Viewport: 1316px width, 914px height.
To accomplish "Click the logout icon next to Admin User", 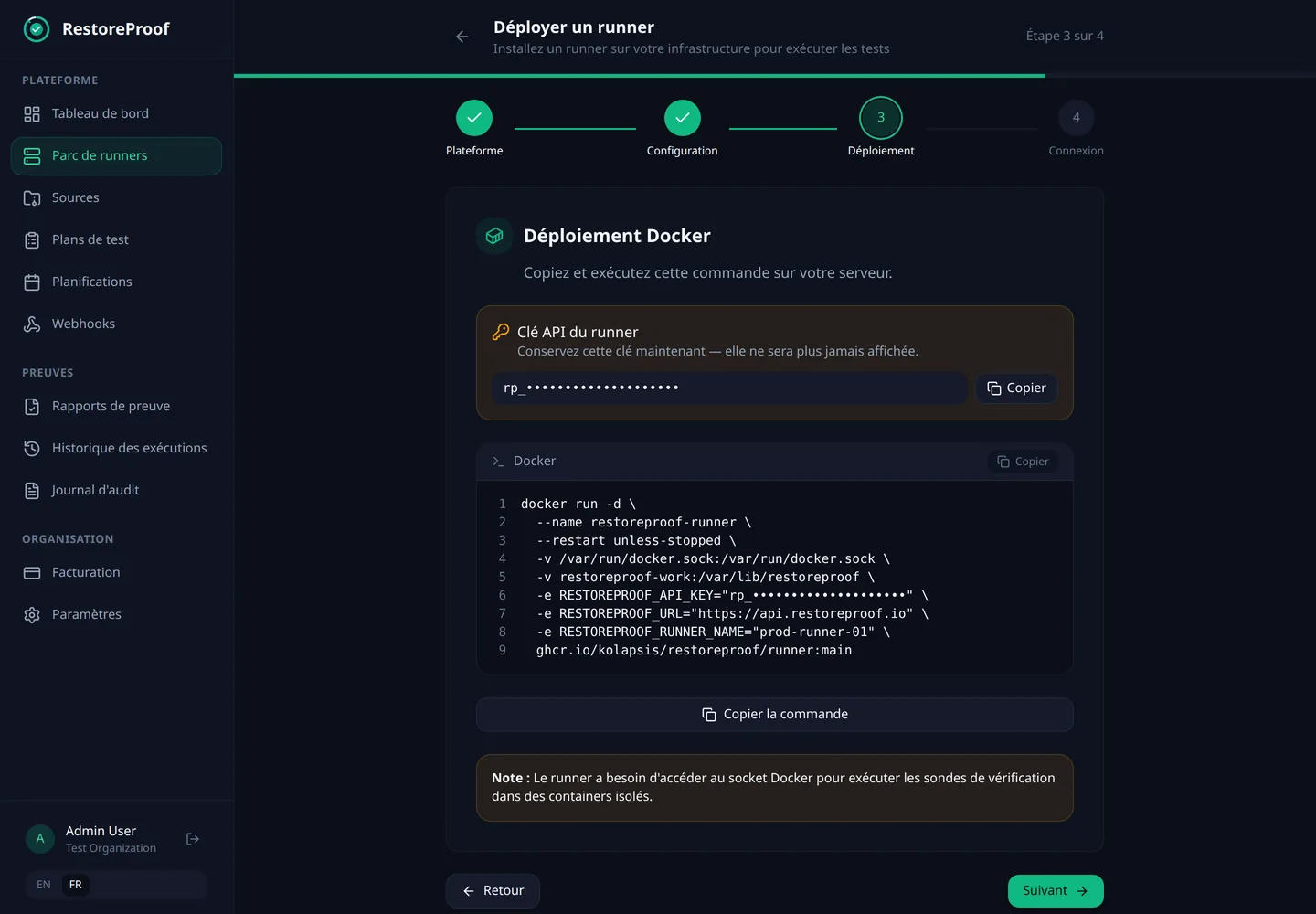I will click(x=193, y=839).
